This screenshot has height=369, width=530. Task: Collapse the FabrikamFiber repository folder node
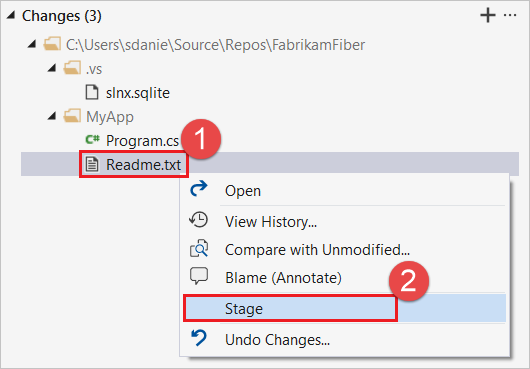tap(32, 44)
